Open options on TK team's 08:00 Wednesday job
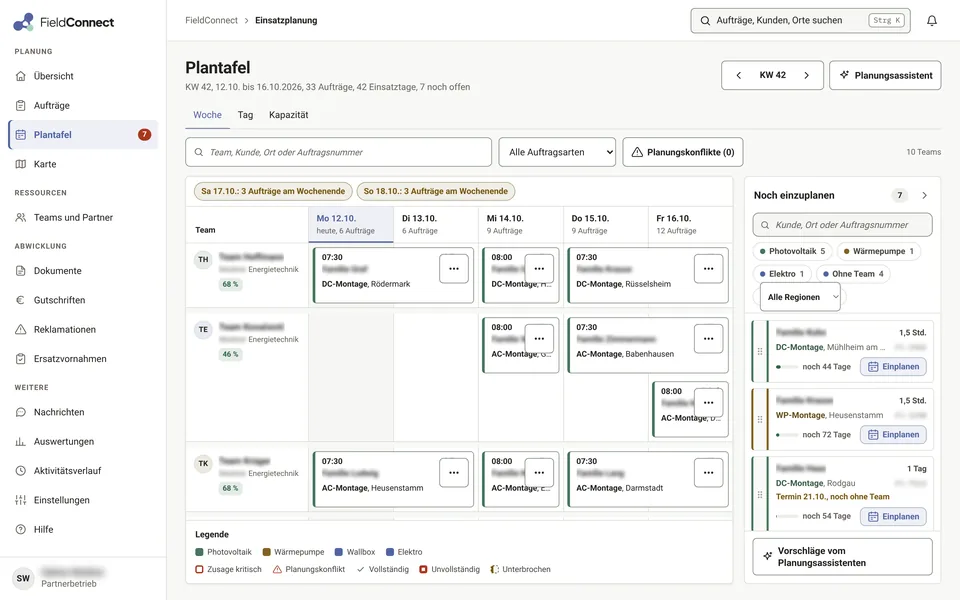960x600 pixels. (x=539, y=473)
